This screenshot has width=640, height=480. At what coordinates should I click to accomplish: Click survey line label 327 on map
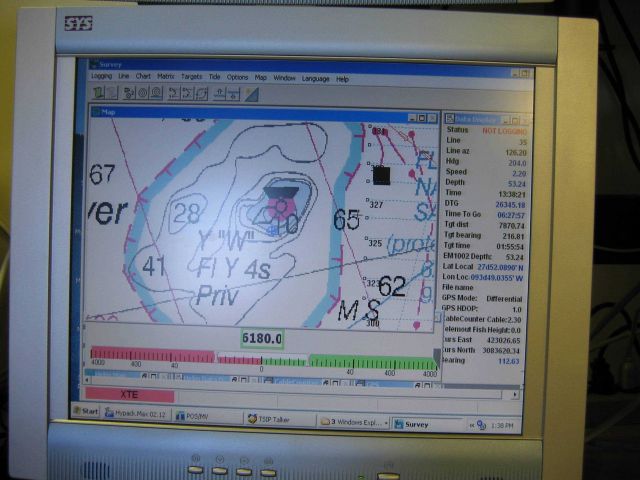[x=376, y=204]
